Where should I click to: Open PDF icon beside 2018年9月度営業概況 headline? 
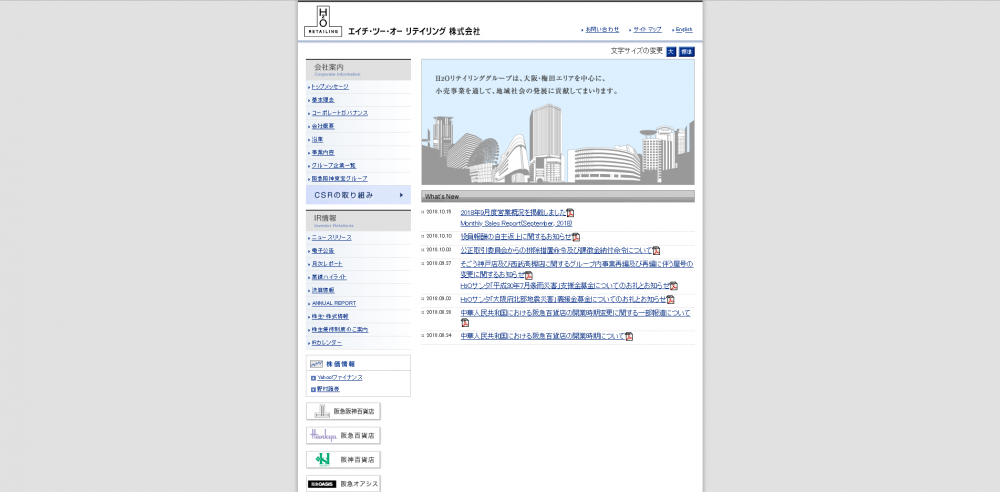click(570, 213)
